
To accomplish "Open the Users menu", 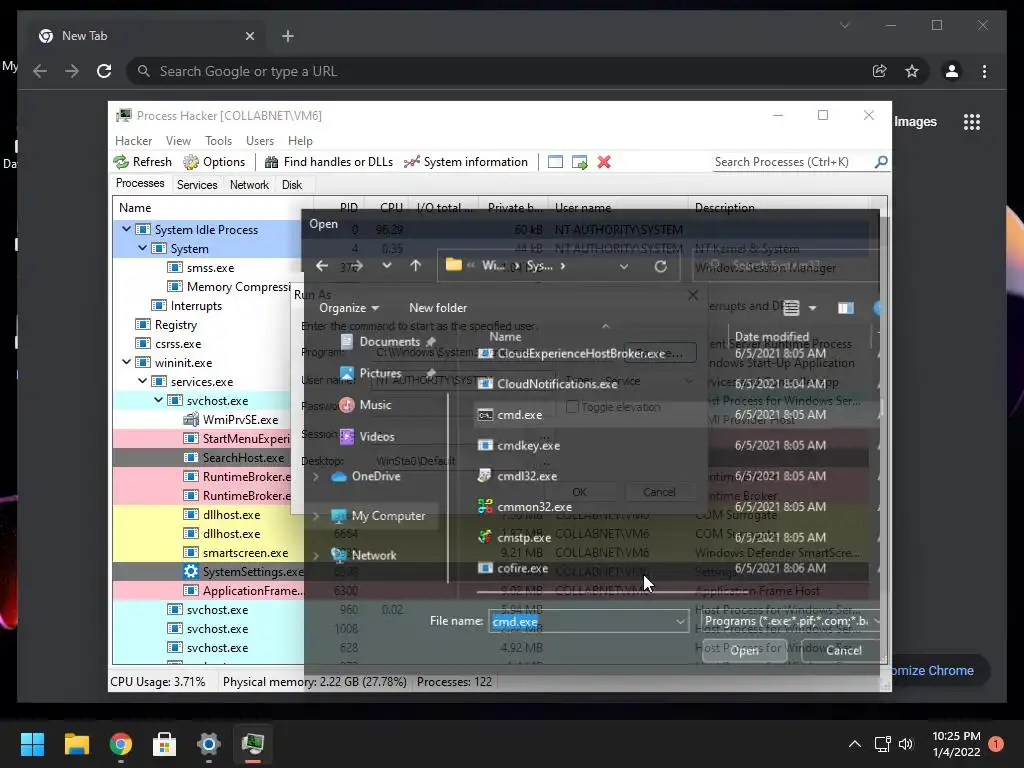I will (260, 141).
